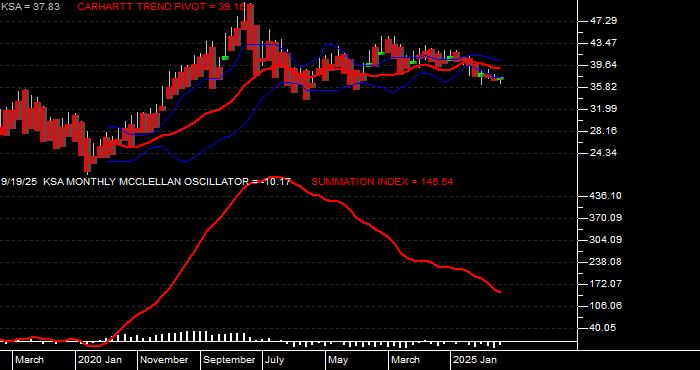
Task: Click the KSA = 37.83 price label
Action: (30, 7)
